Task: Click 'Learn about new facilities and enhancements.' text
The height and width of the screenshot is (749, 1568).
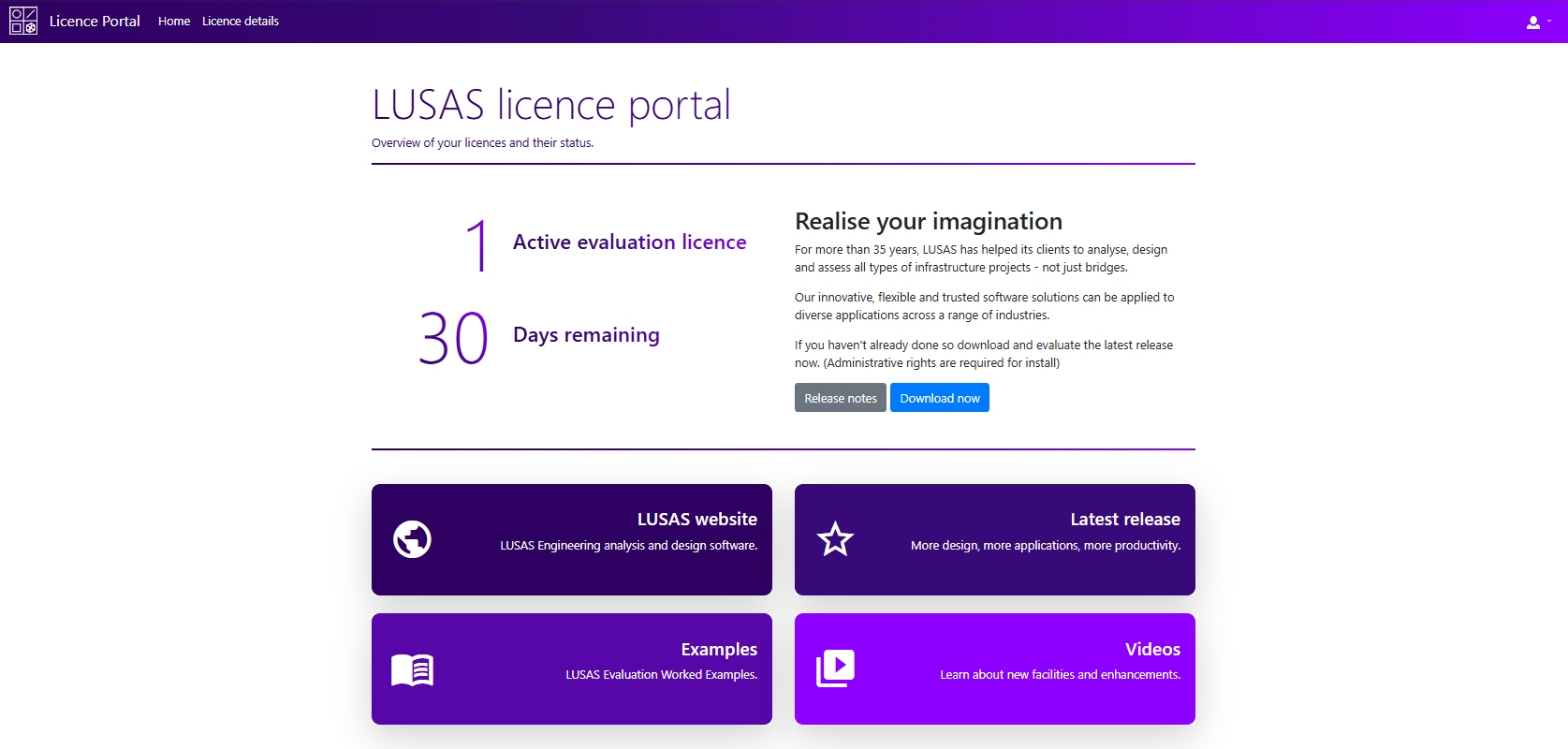Action: (1061, 675)
